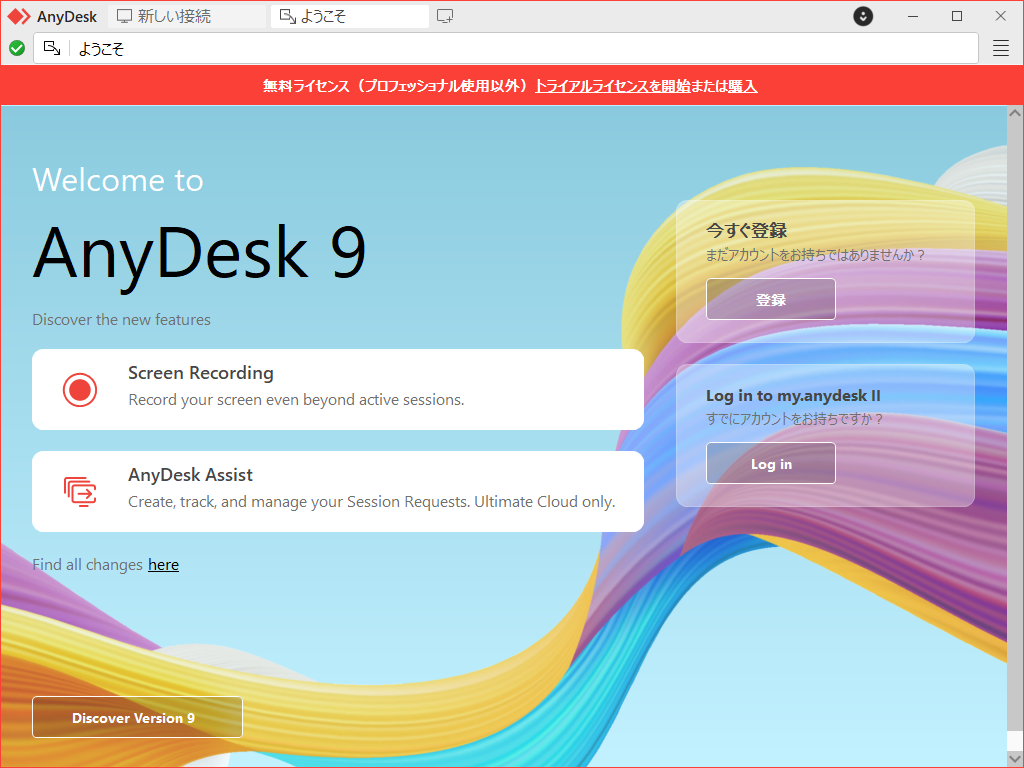This screenshot has height=768, width=1024.
Task: Click the 登録 button to register
Action: (x=770, y=298)
